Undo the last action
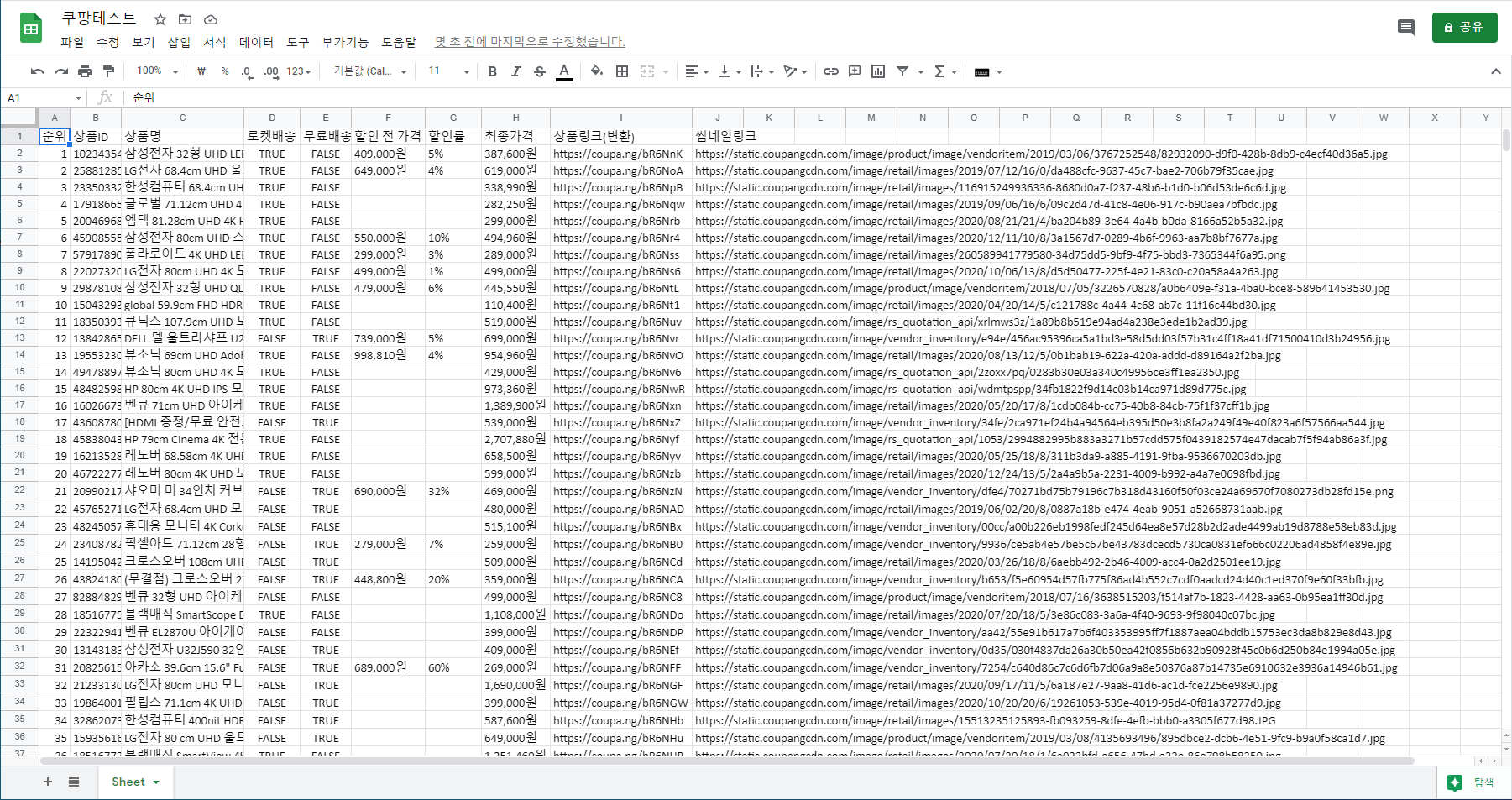Image resolution: width=1512 pixels, height=800 pixels. click(37, 72)
